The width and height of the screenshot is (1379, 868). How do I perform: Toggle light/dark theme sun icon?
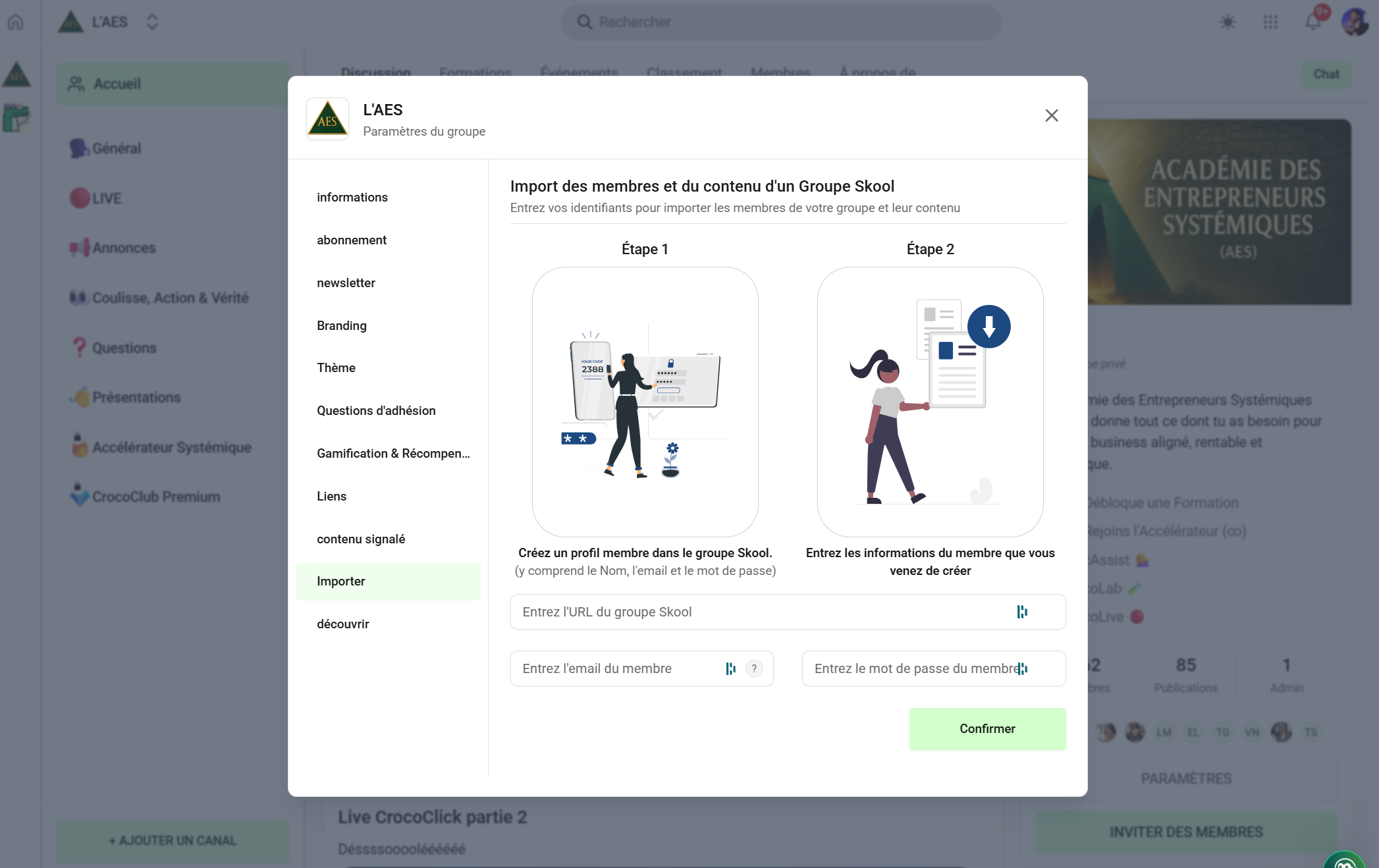click(x=1228, y=22)
